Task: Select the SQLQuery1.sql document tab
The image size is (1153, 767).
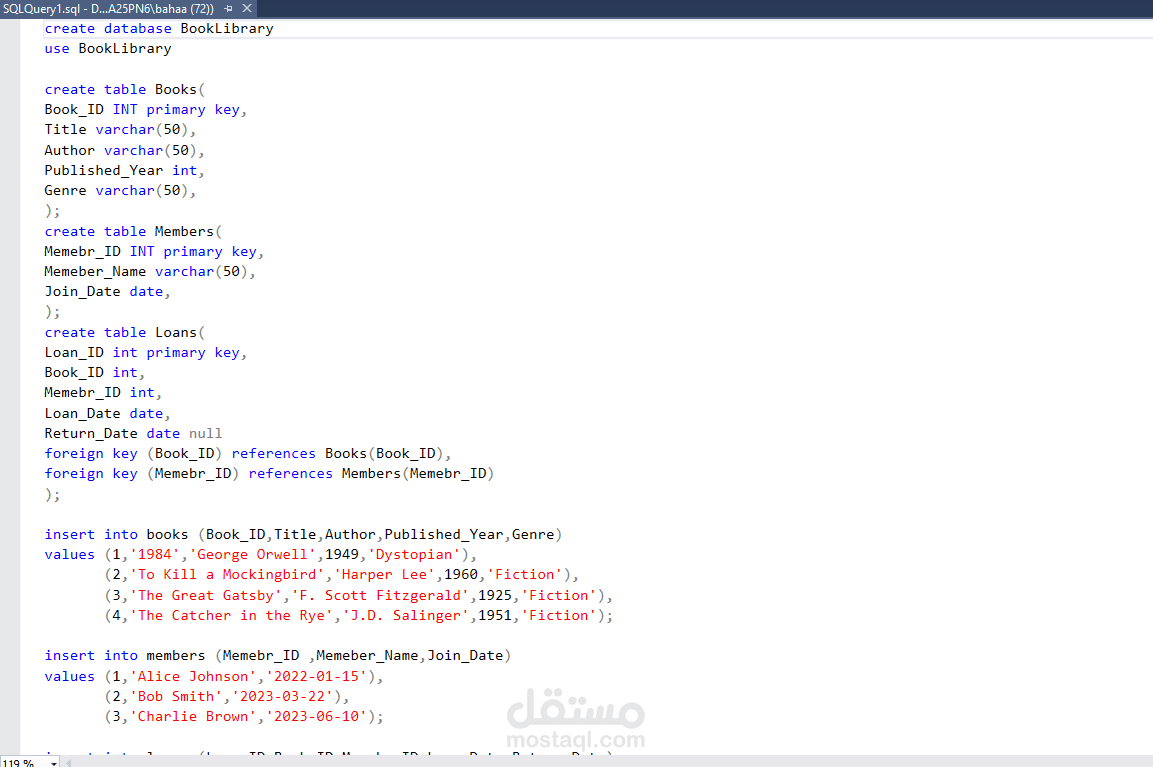Action: 109,9
